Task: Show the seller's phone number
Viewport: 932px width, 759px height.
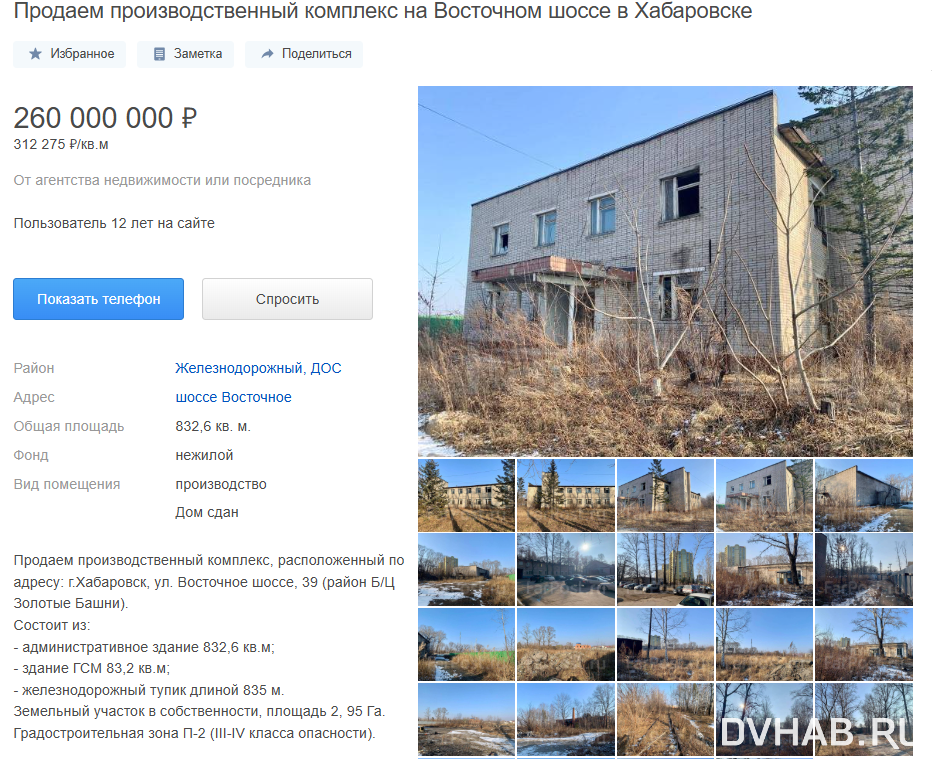Action: pyautogui.click(x=99, y=299)
